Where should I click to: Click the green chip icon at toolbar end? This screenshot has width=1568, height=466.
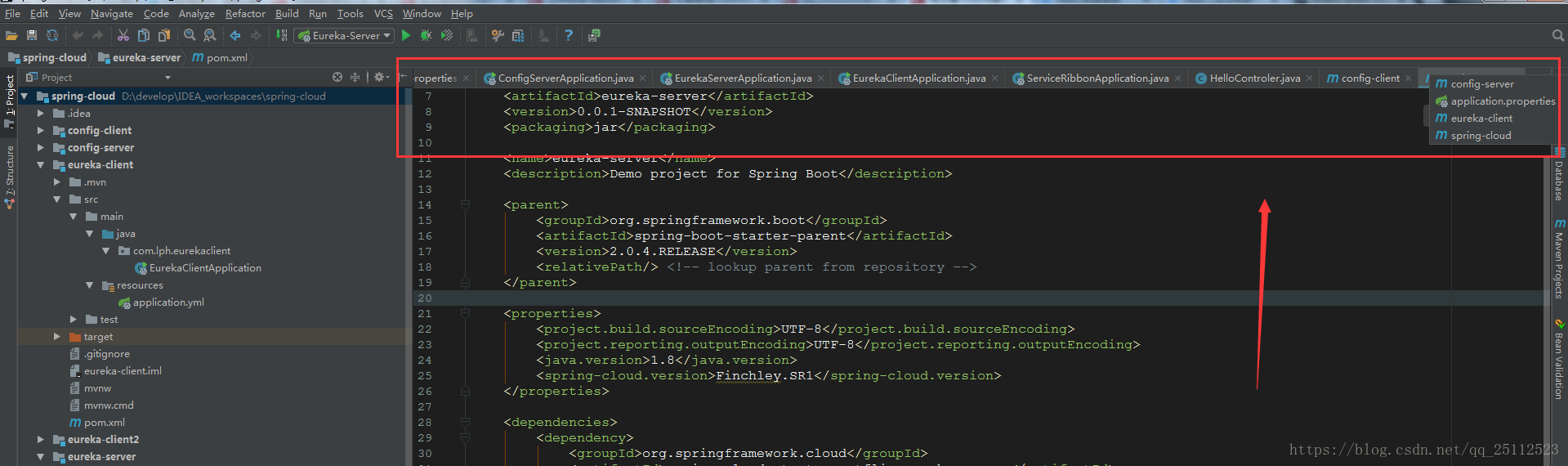pos(594,35)
